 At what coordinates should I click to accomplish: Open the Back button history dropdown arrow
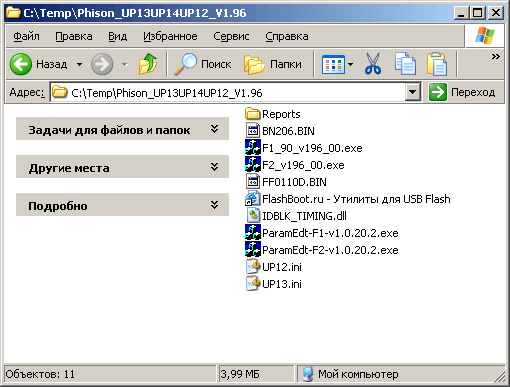click(79, 64)
